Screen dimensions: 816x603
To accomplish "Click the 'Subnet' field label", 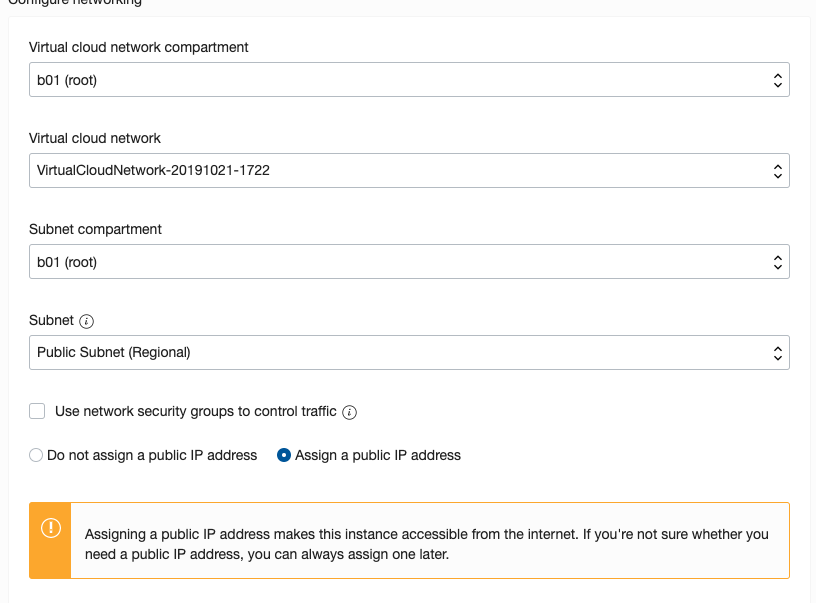I will point(52,320).
